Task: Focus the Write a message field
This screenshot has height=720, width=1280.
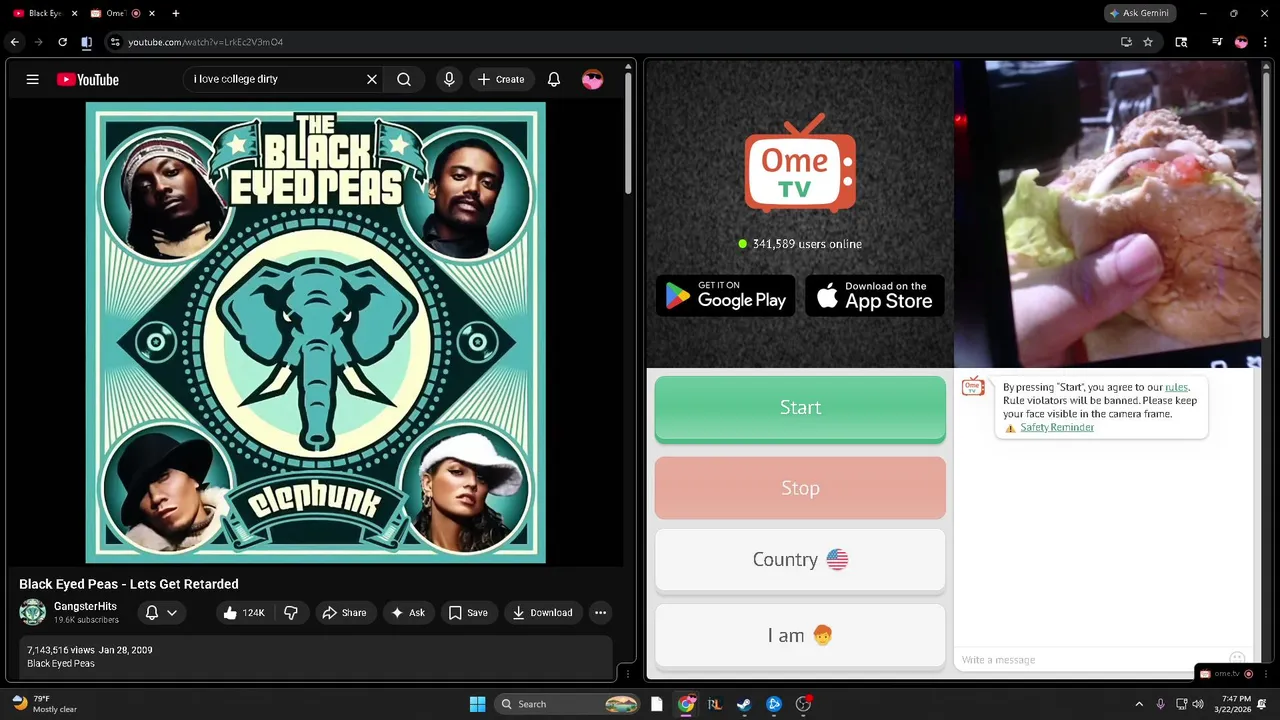Action: (x=1090, y=660)
